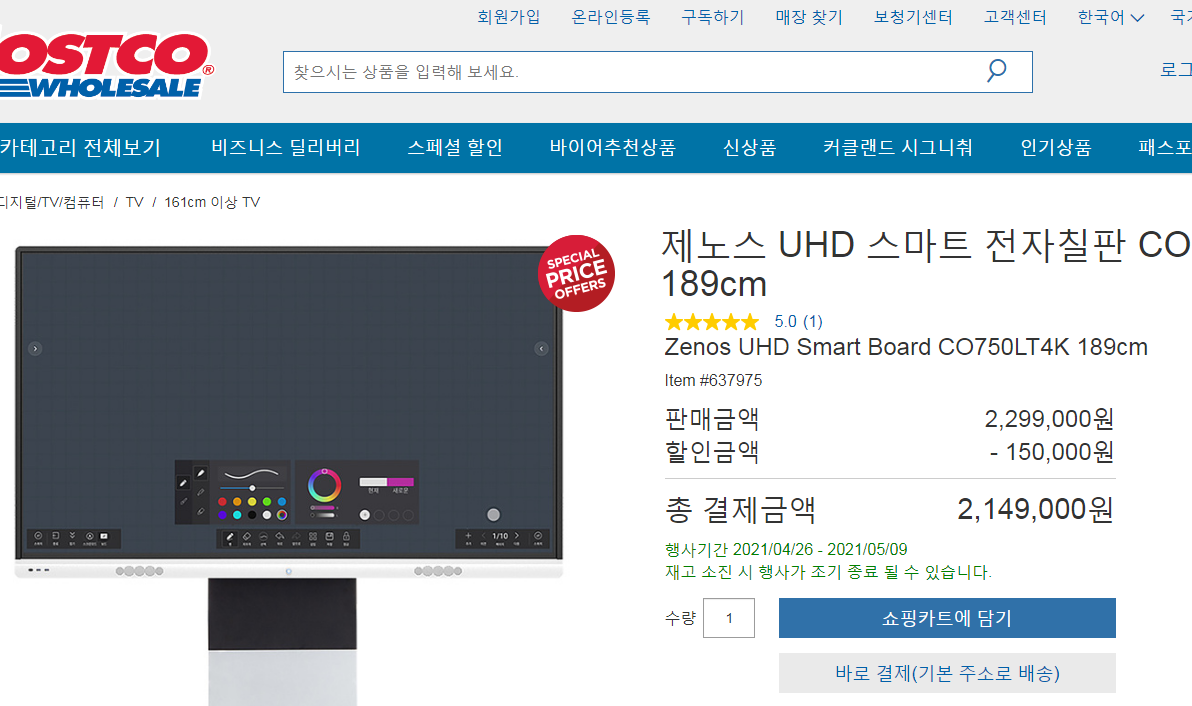The image size is (1192, 706).
Task: Open 신상품 menu item
Action: coord(750,147)
